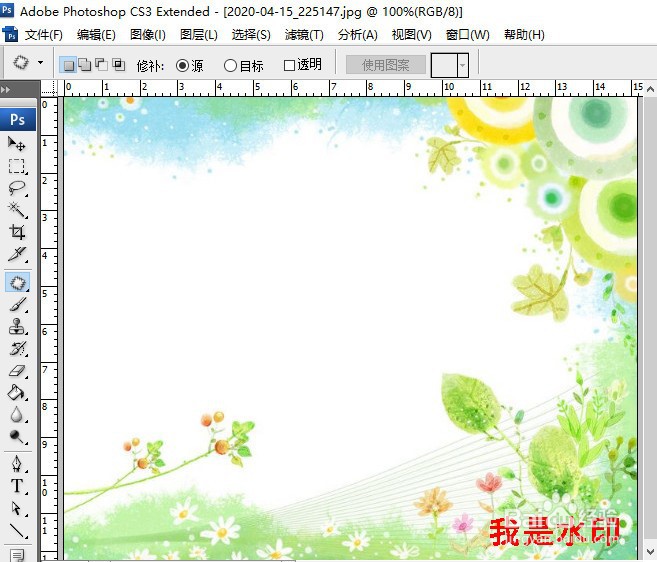
Task: Select the Crop tool
Action: click(17, 232)
